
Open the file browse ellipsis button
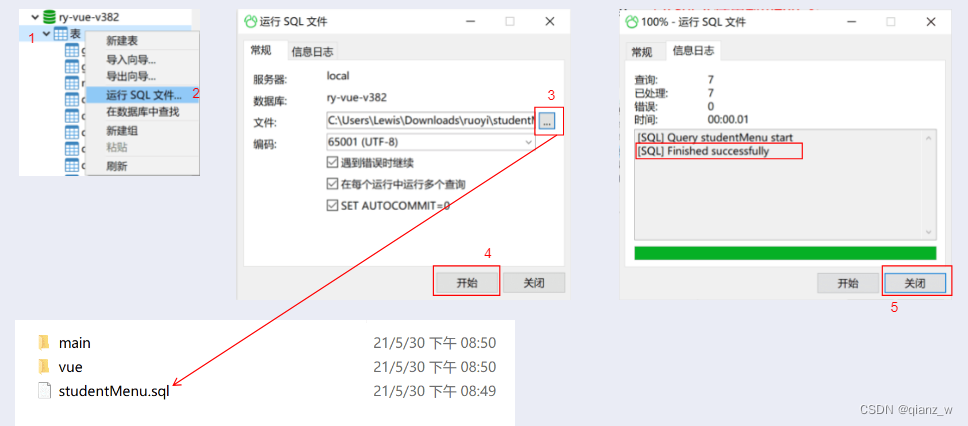pyautogui.click(x=546, y=121)
